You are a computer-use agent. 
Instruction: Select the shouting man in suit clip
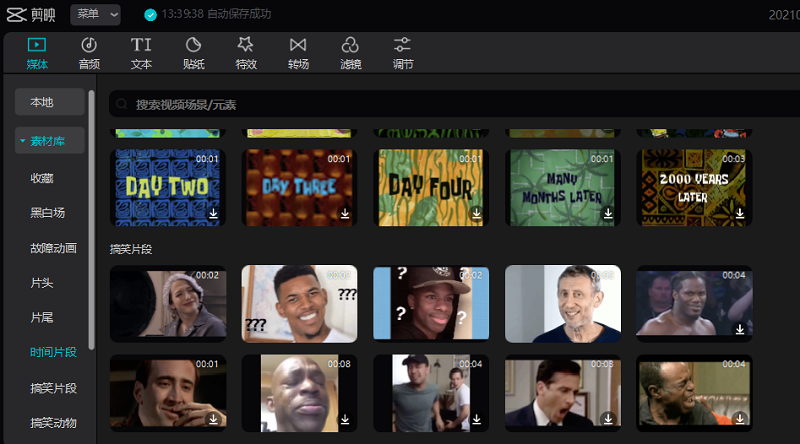pos(563,393)
